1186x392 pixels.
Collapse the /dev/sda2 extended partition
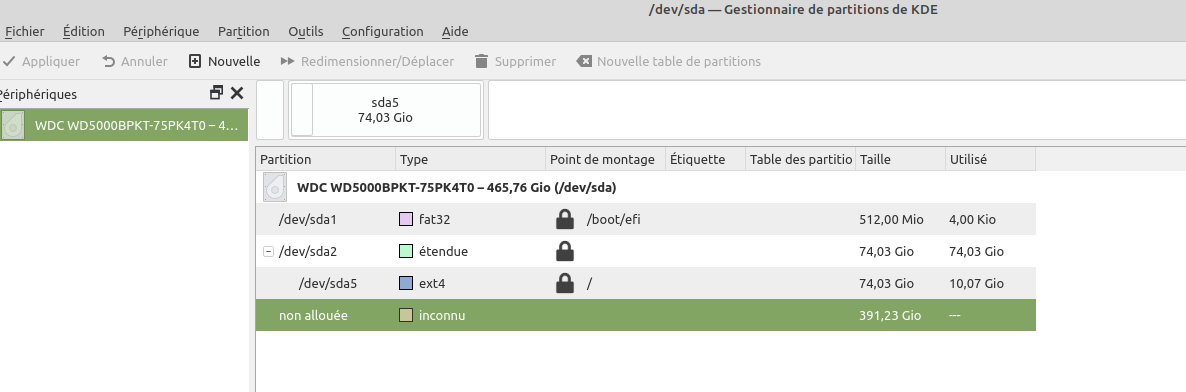268,251
